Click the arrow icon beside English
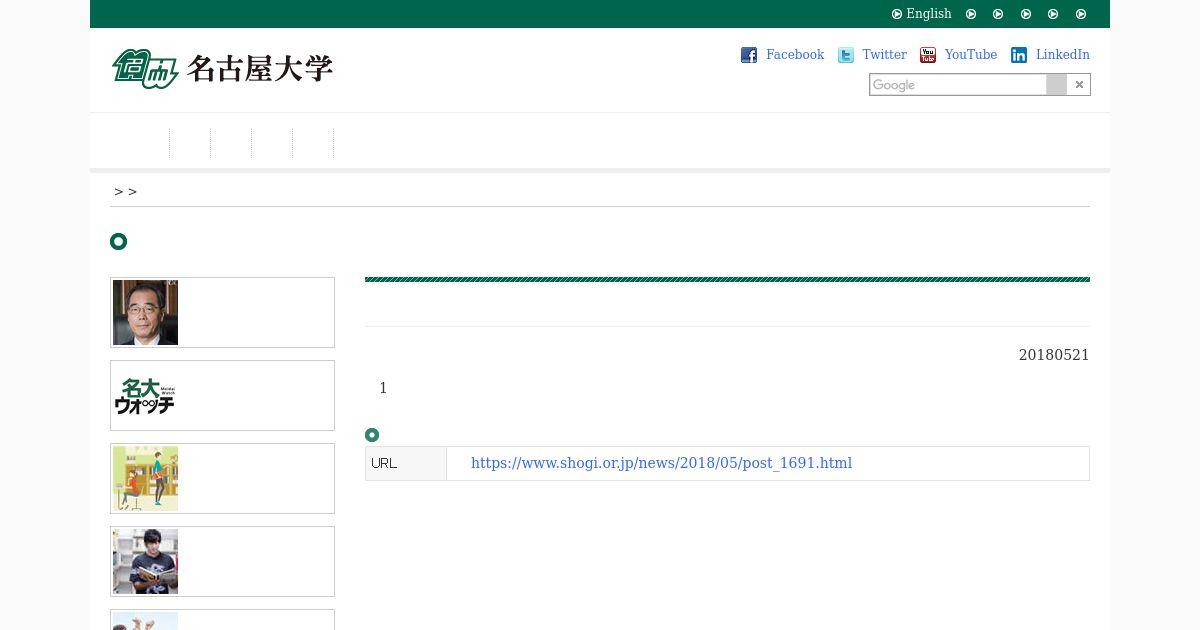1200x630 pixels. (897, 14)
